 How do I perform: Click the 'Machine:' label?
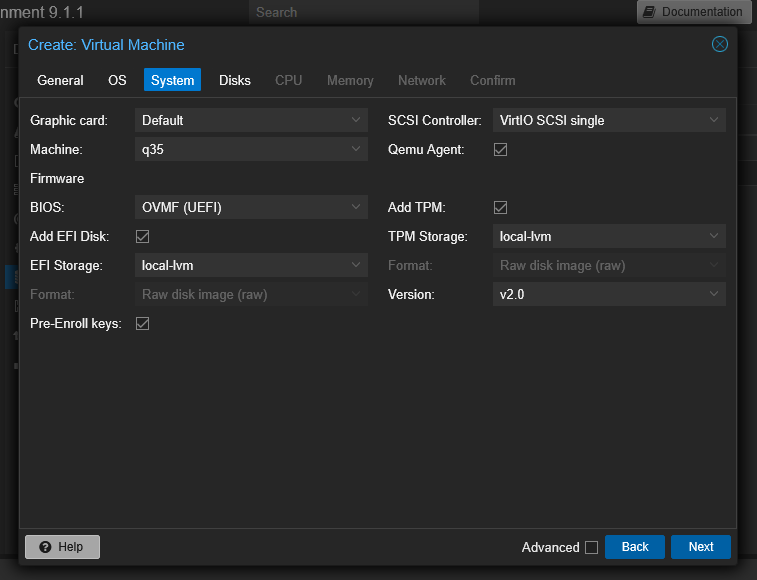tap(56, 150)
